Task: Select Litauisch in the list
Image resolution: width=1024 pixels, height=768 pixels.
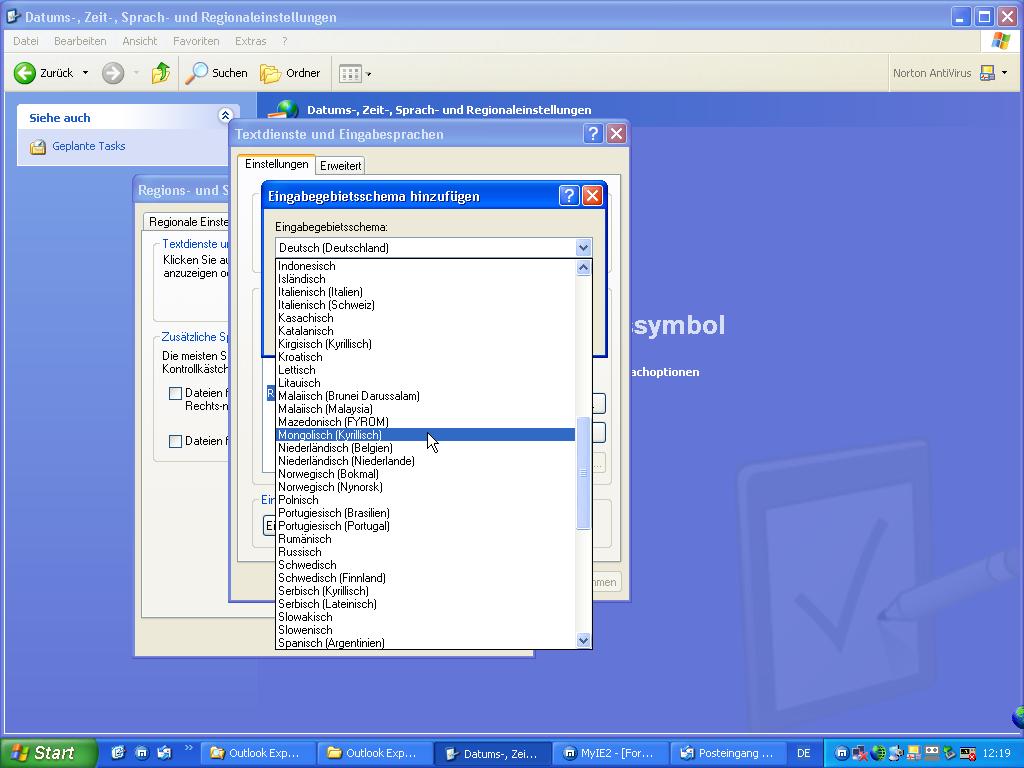Action: pos(425,383)
